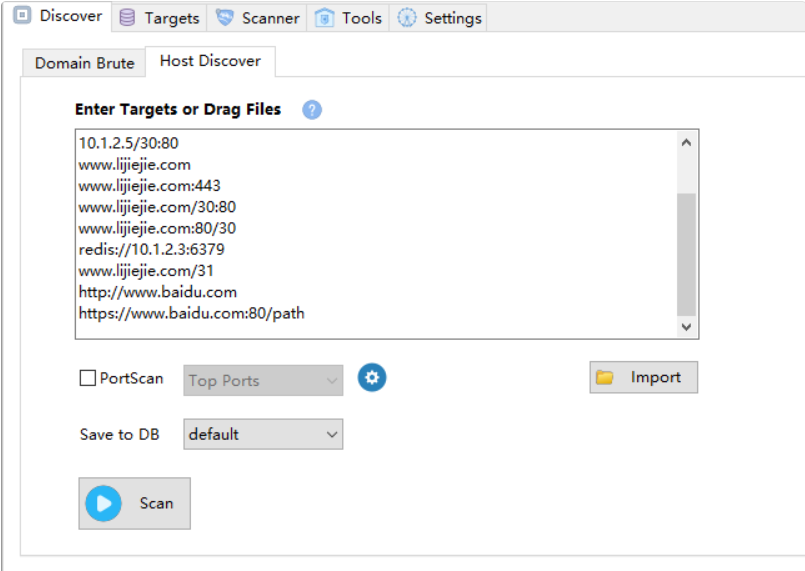Click the line https://www.baidu.com:80/path
The image size is (805, 571).
(191, 313)
